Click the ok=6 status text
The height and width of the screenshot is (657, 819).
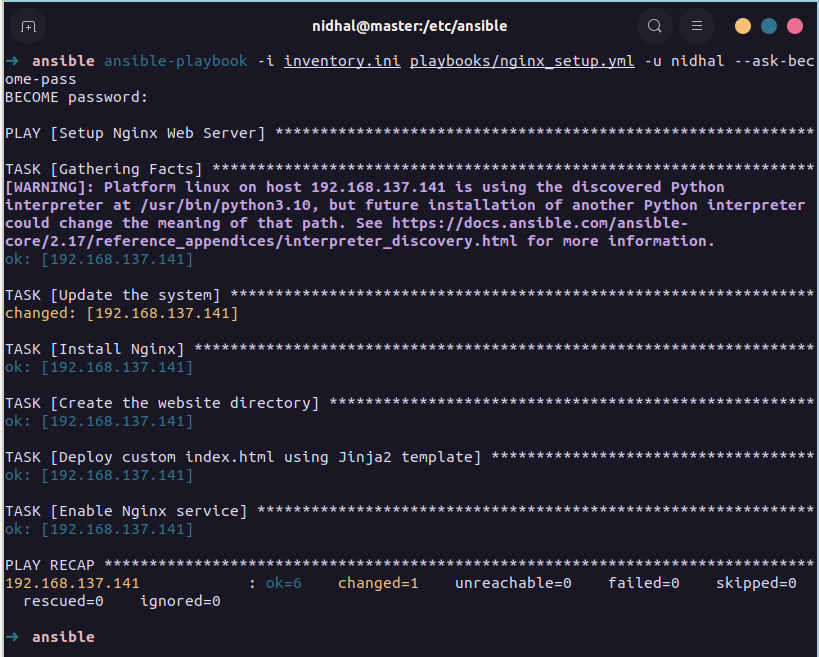[x=283, y=582]
